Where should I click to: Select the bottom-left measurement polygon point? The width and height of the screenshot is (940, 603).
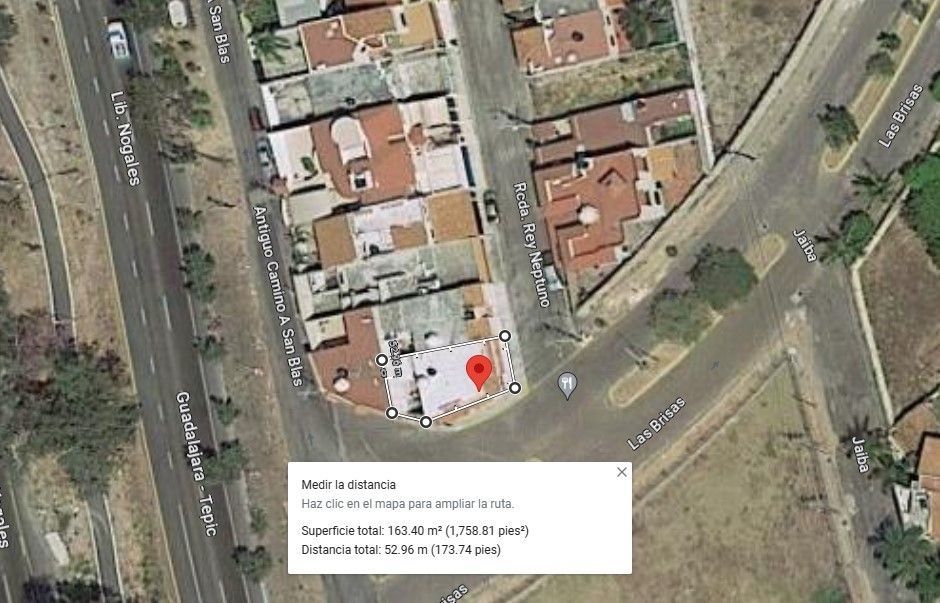(x=391, y=413)
